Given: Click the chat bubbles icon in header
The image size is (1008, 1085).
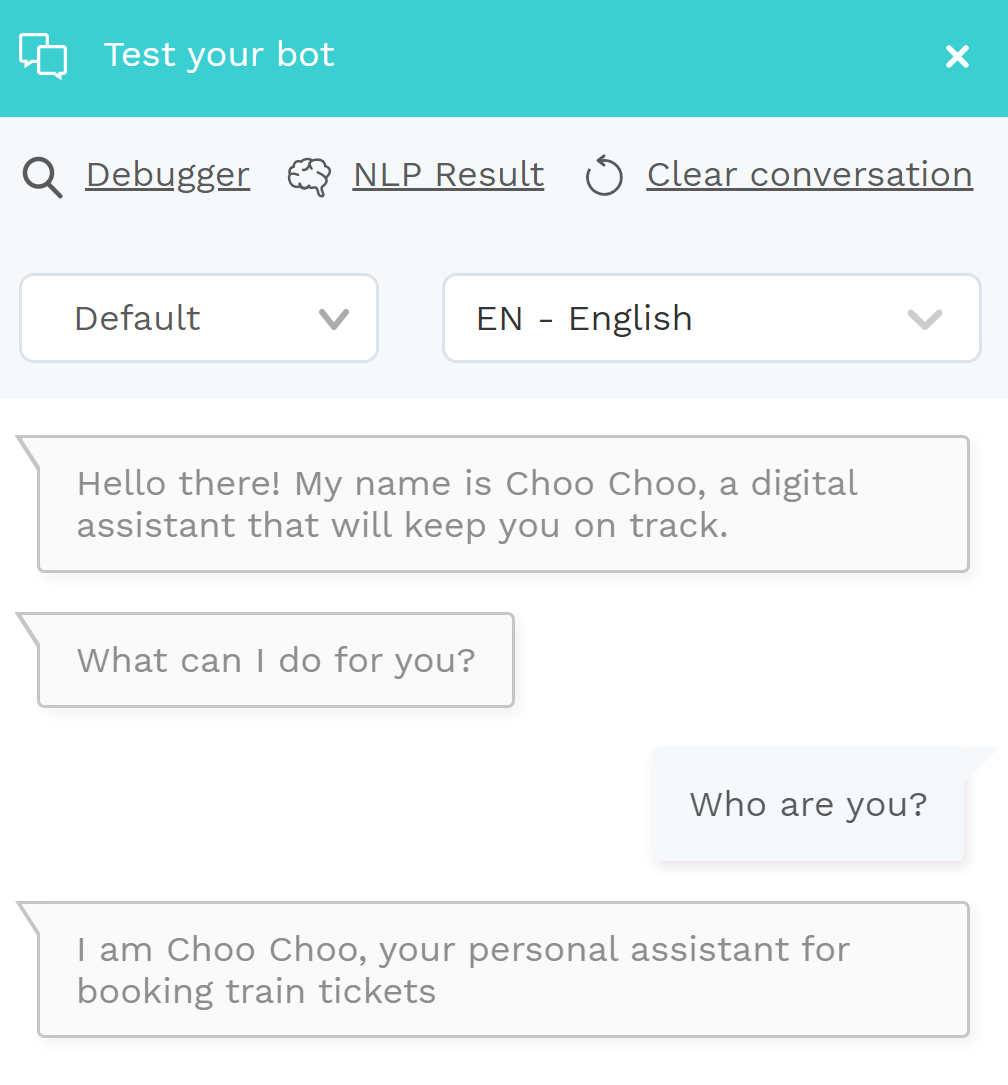Looking at the screenshot, I should click(43, 55).
